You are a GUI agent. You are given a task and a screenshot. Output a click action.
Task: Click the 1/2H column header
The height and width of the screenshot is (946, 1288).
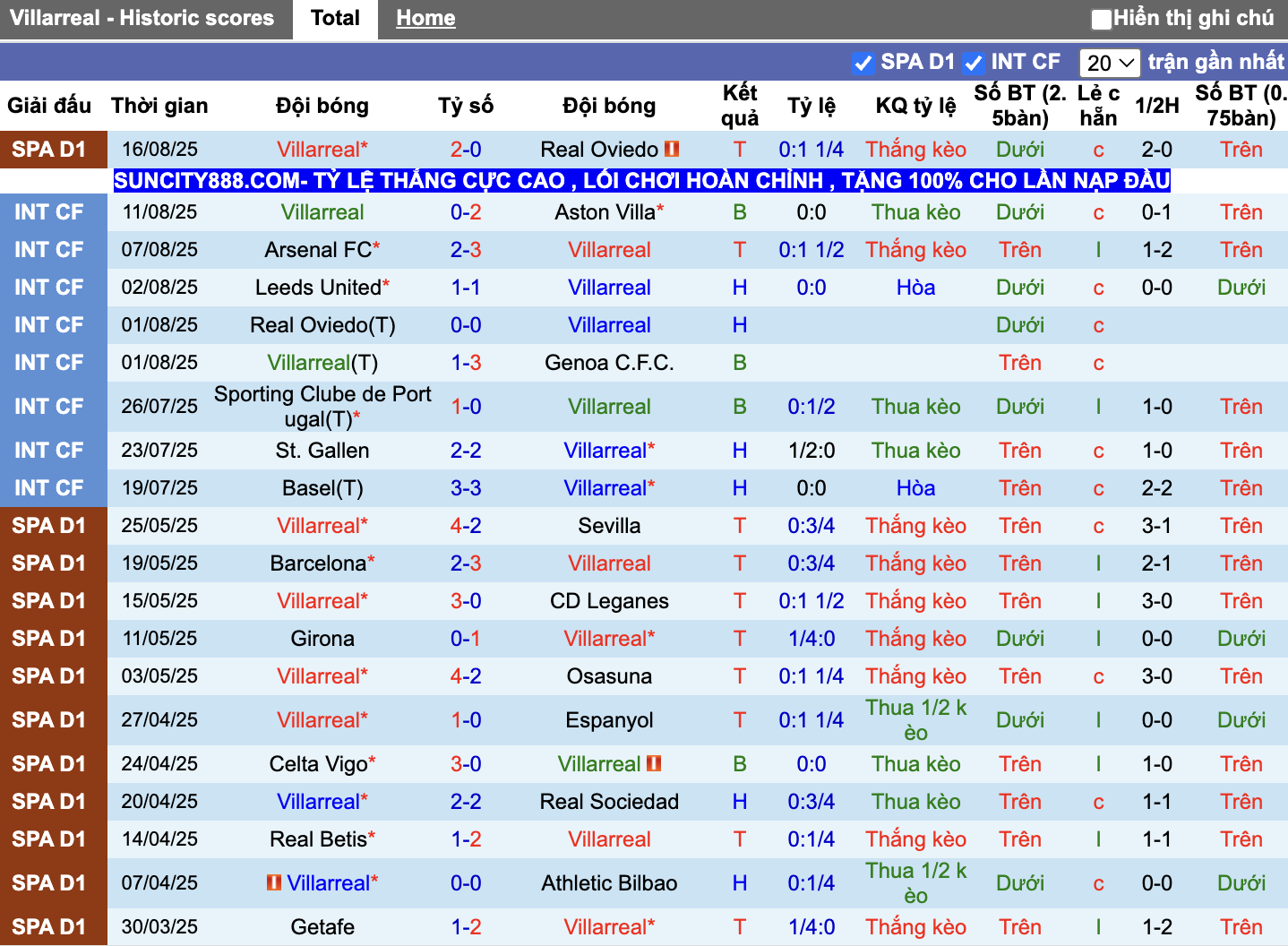pos(1157,106)
